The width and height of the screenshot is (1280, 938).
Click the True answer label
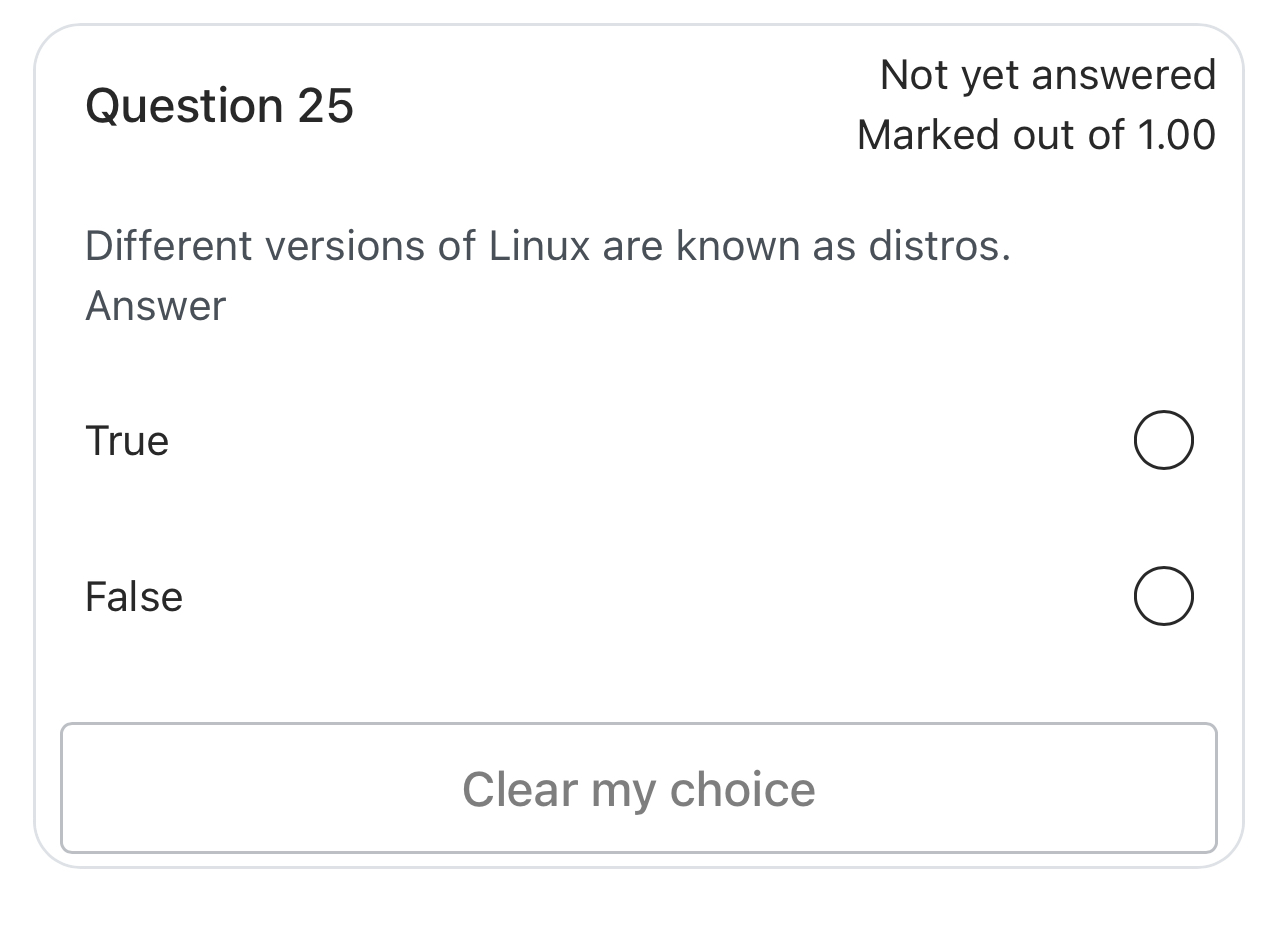(126, 439)
